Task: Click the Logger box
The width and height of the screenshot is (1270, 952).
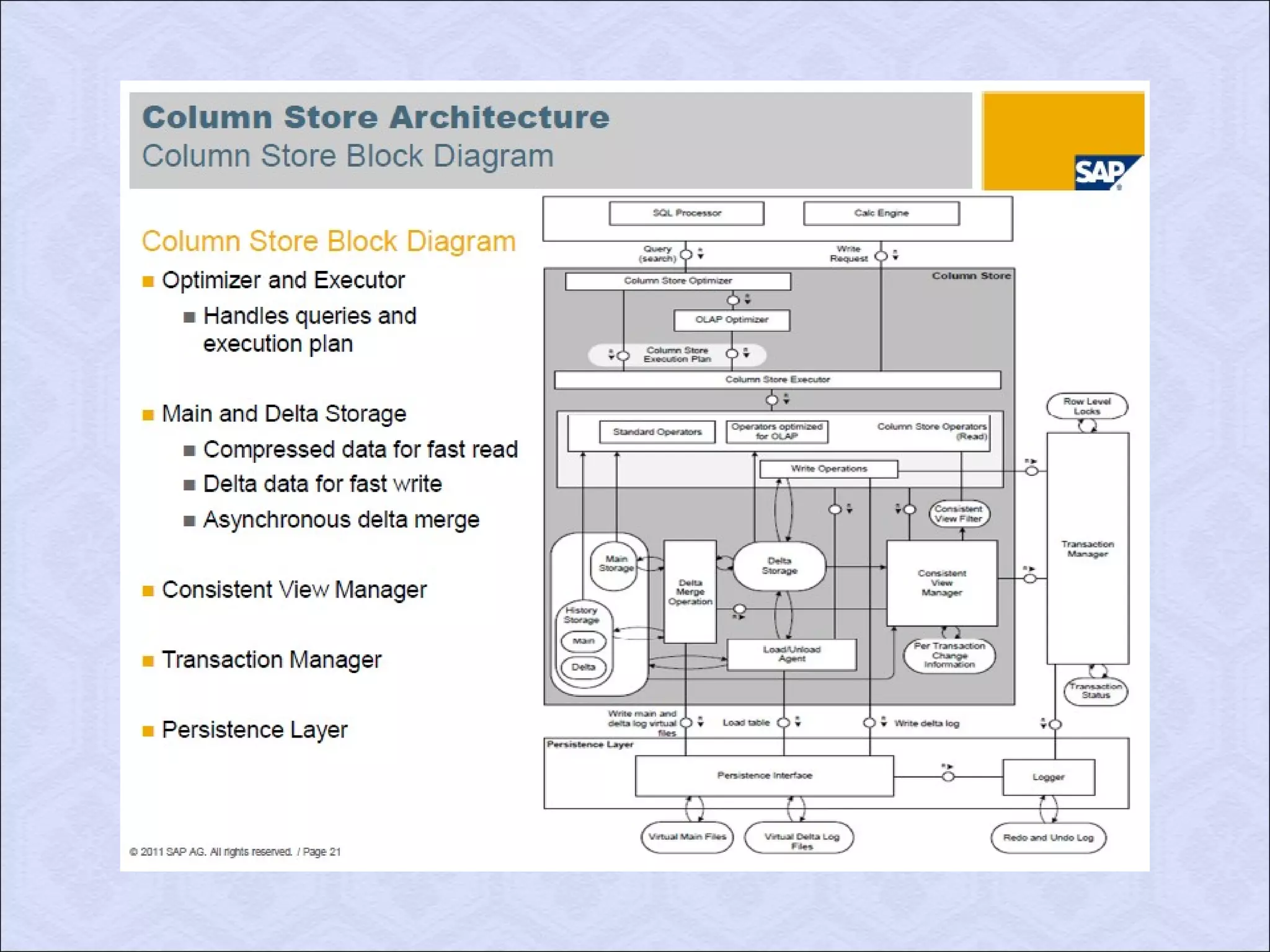Action: tap(1048, 777)
